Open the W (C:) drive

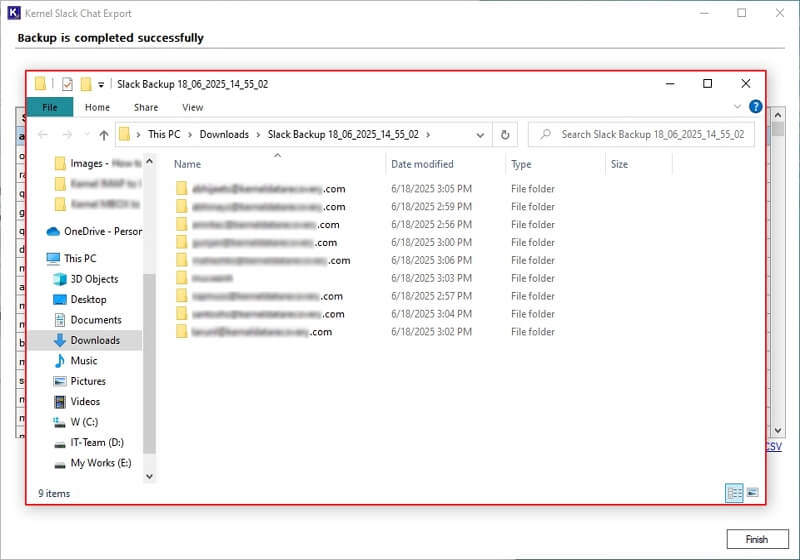[x=76, y=422]
